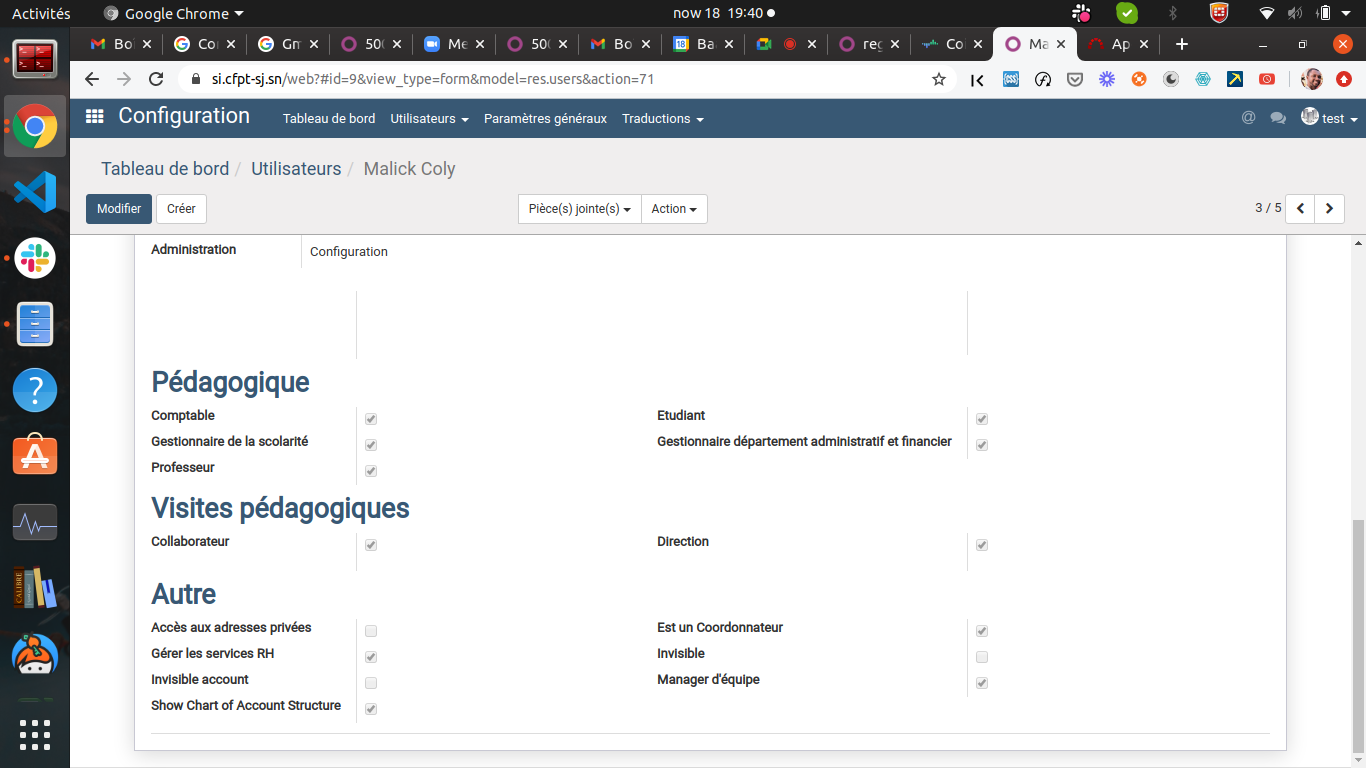Image resolution: width=1366 pixels, height=768 pixels.
Task: Expand the Utilisateurs menu dropdown
Action: pyautogui.click(x=429, y=118)
